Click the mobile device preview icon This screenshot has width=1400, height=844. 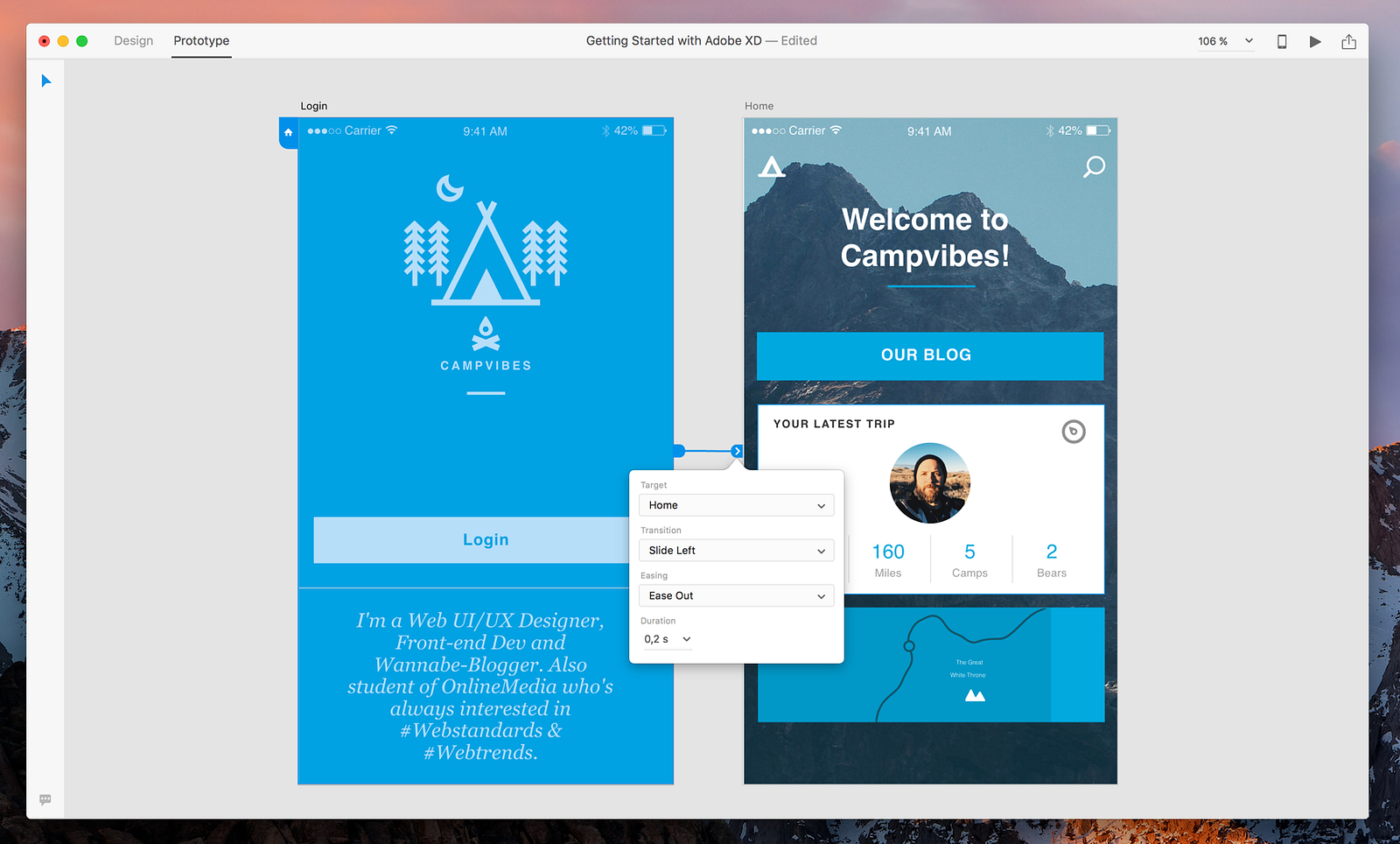tap(1282, 41)
